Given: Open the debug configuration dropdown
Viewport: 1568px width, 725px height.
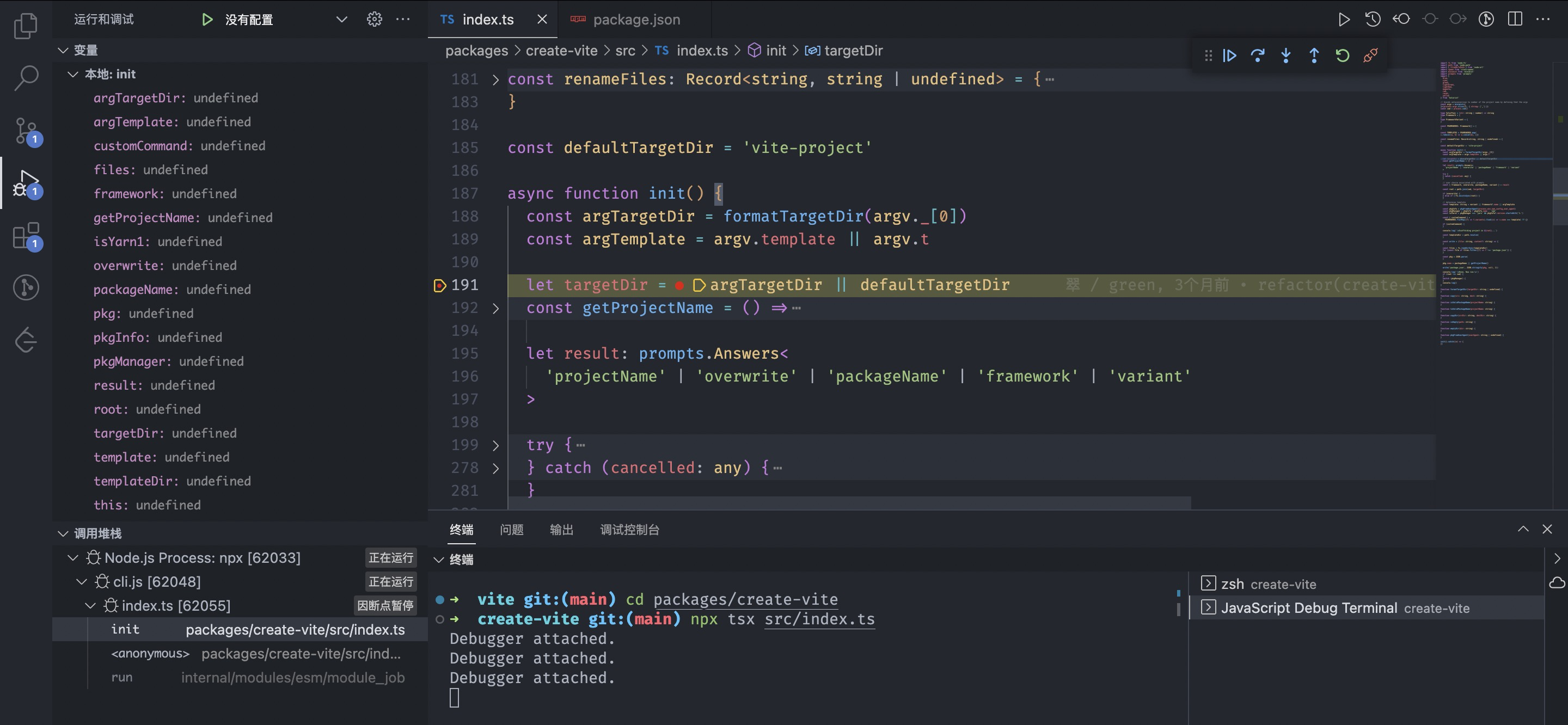Looking at the screenshot, I should 341,20.
